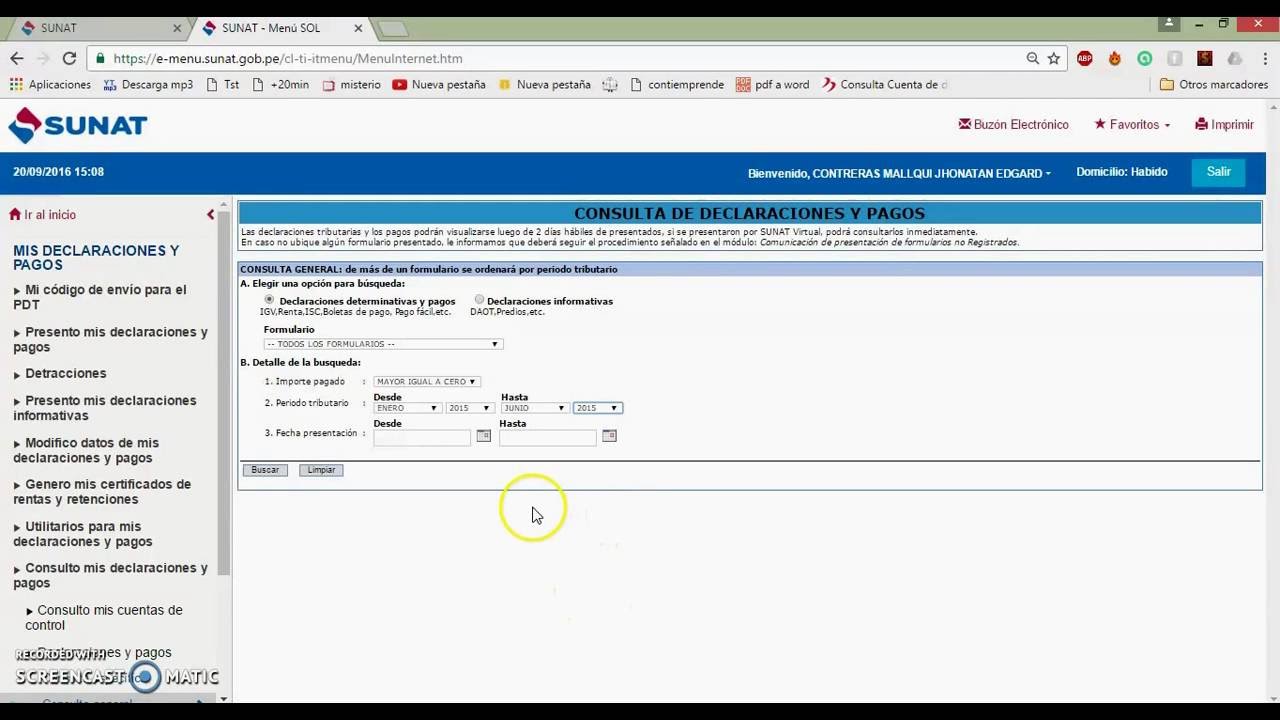Click the Buscar button
Screen dimensions: 1280x720
(265, 470)
